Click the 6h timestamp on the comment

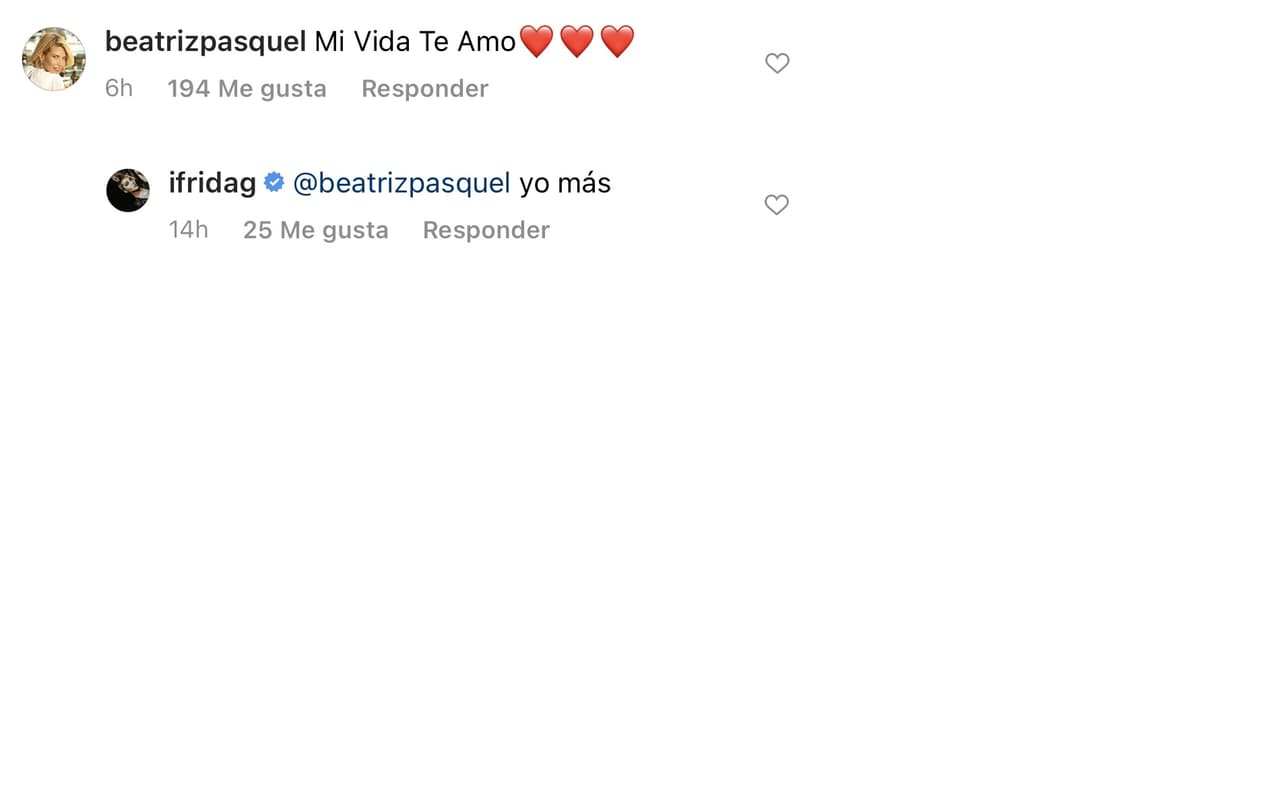point(118,88)
